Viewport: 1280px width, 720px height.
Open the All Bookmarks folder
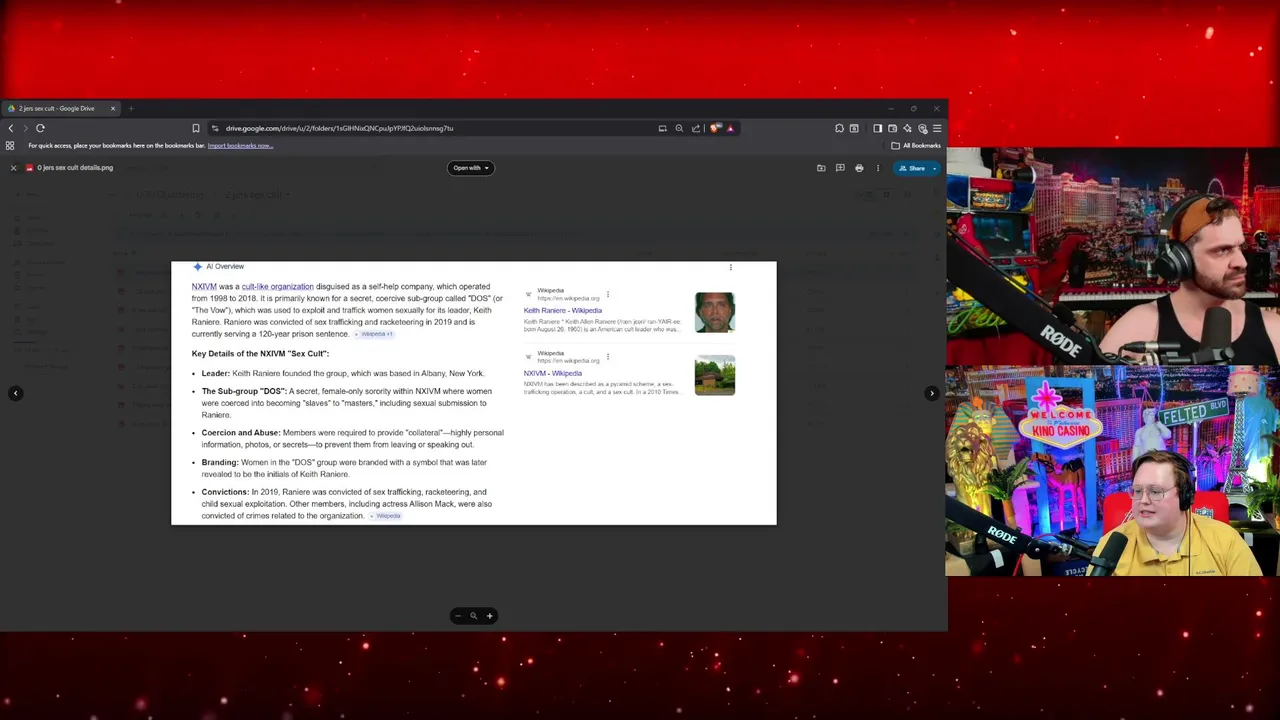tap(916, 146)
